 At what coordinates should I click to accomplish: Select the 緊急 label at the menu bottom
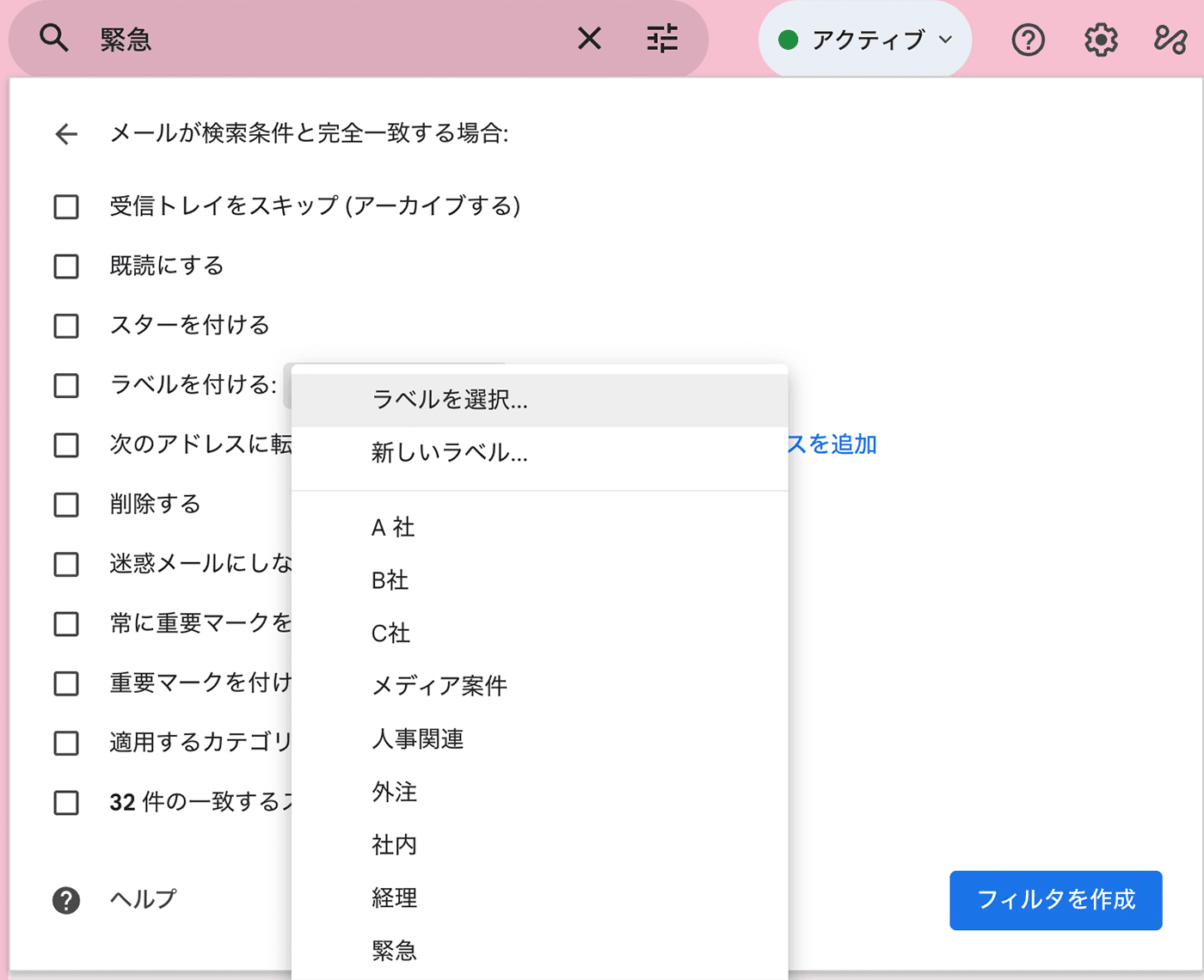(394, 950)
